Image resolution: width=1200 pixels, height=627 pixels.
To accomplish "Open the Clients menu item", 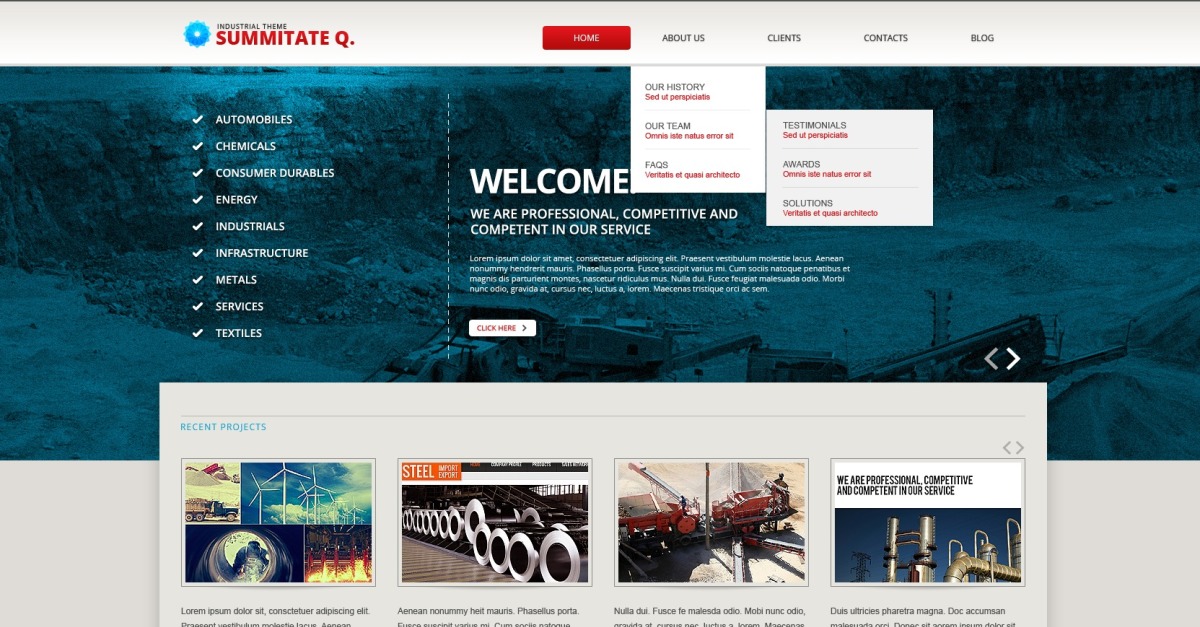I will 784,38.
